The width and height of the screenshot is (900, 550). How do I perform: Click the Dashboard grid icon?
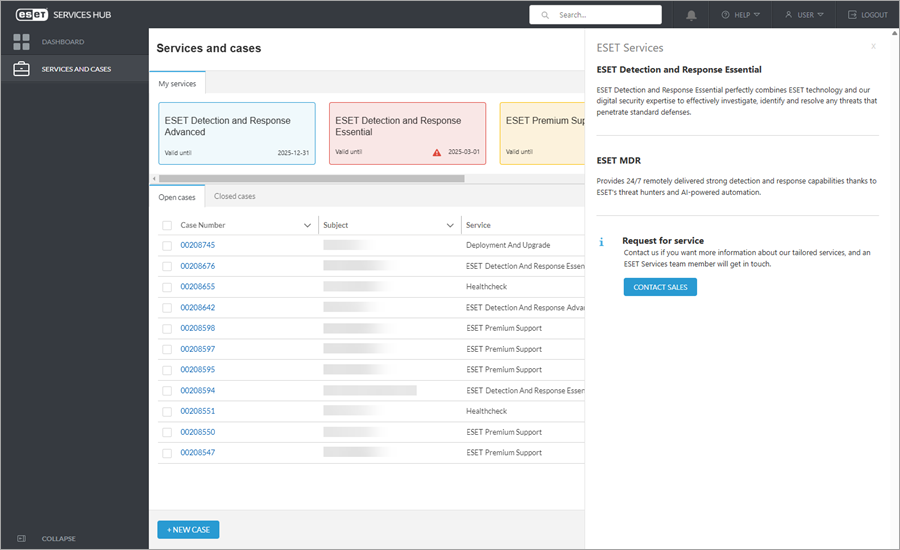[x=21, y=42]
